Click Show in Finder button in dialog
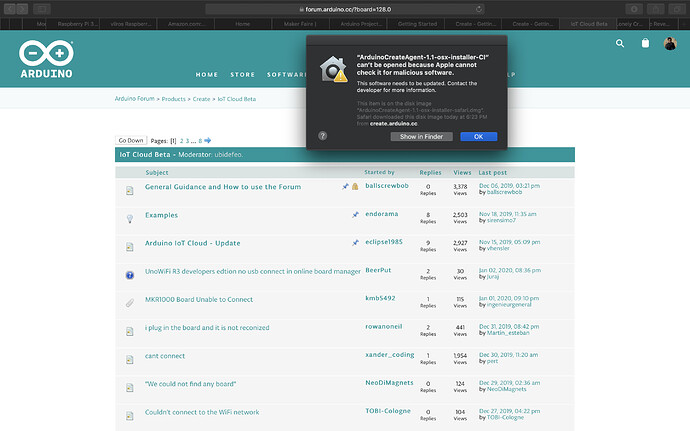Viewport: 690px width, 431px height. click(421, 136)
